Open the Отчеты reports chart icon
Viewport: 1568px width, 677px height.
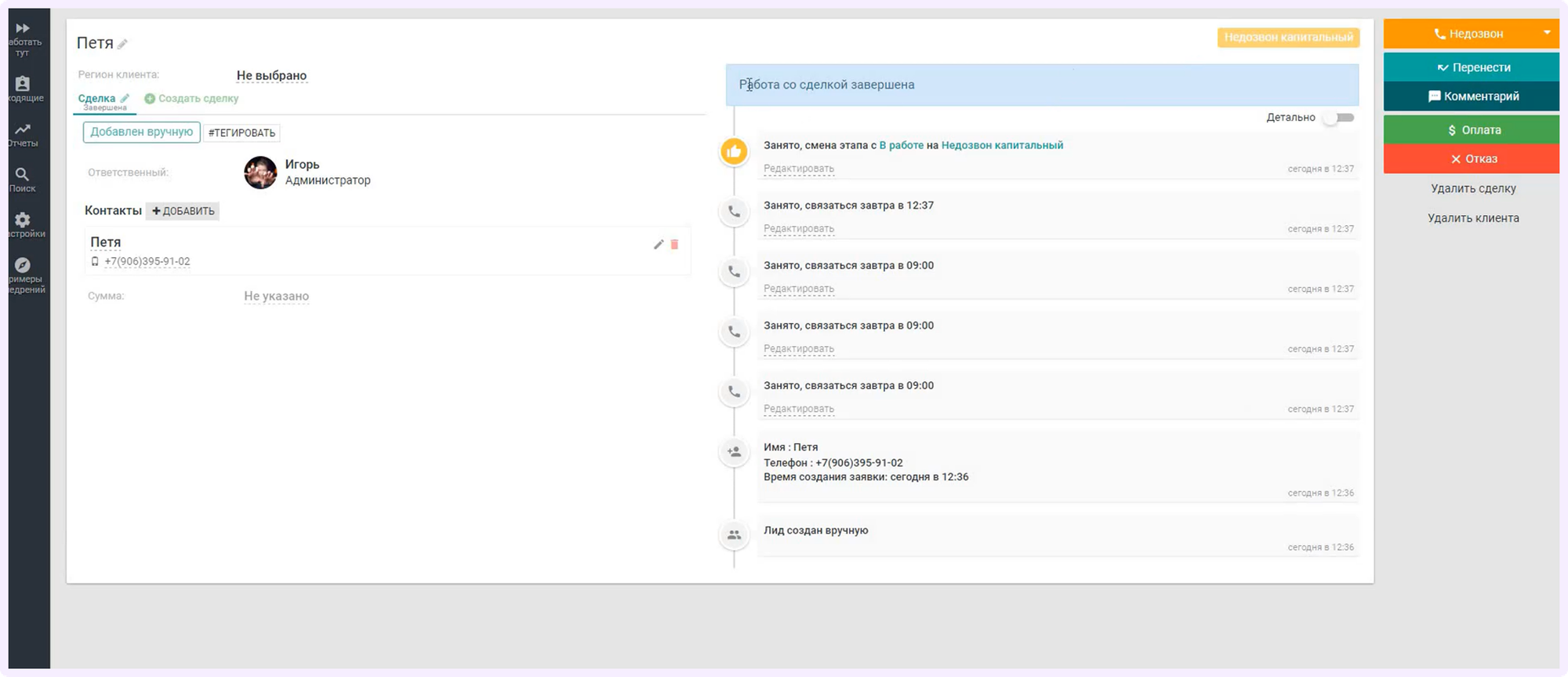23,129
